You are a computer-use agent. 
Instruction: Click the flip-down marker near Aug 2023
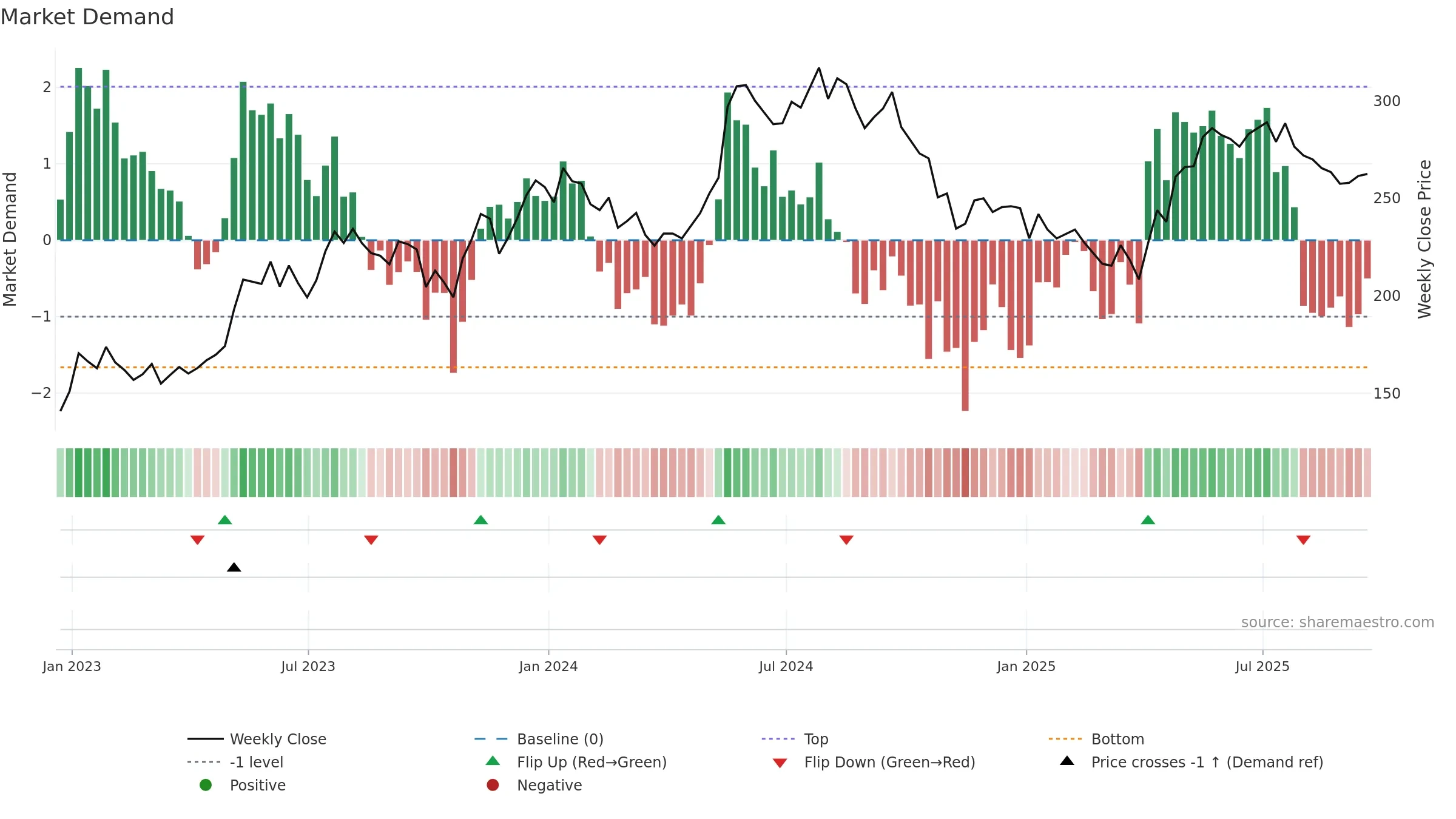371,540
